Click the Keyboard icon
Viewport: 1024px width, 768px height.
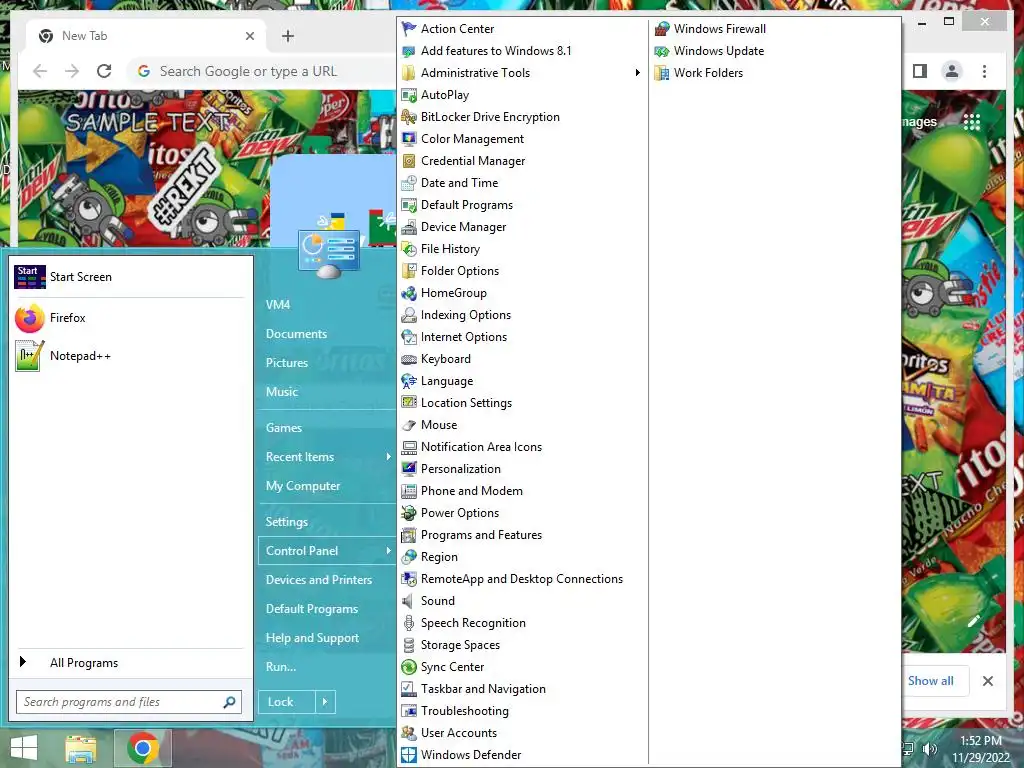click(409, 359)
